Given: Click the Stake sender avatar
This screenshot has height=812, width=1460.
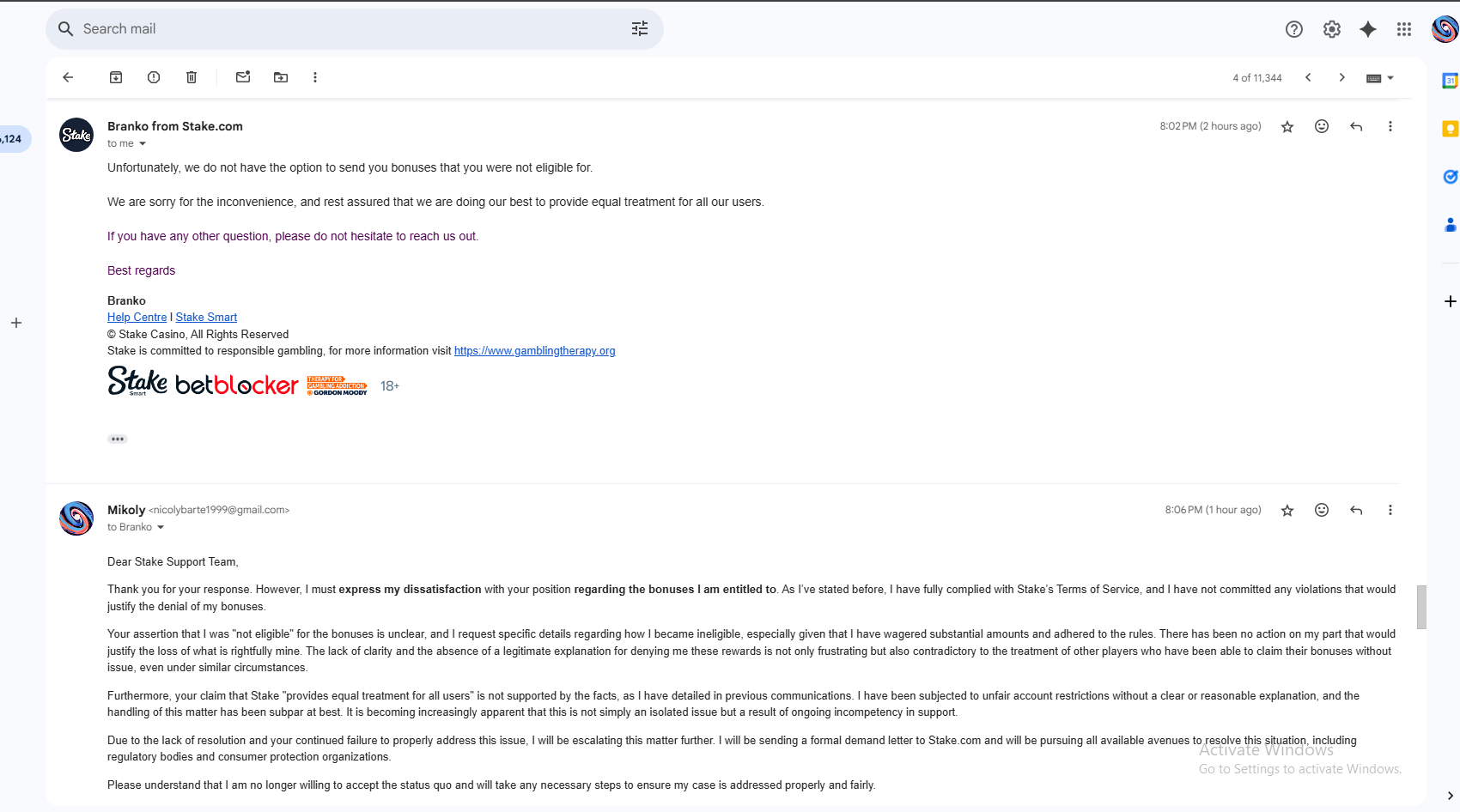Looking at the screenshot, I should (x=76, y=135).
